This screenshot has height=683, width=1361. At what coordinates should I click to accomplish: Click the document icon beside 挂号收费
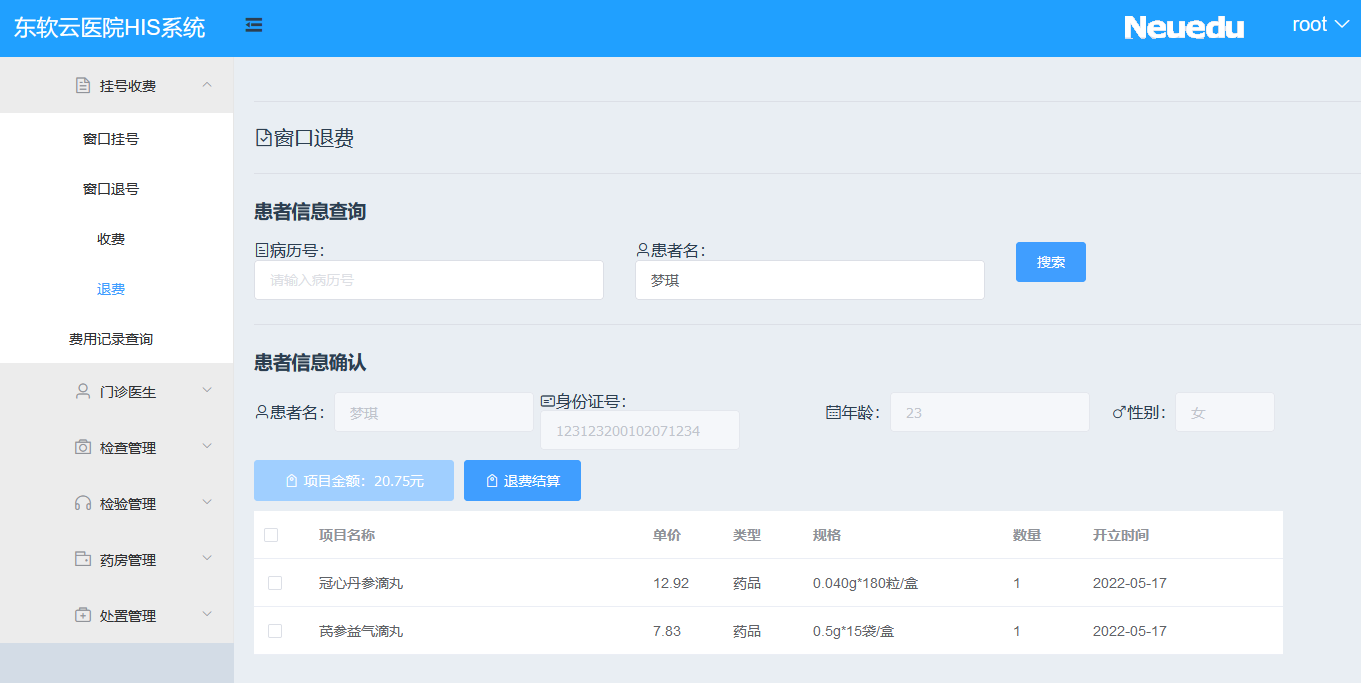point(83,85)
